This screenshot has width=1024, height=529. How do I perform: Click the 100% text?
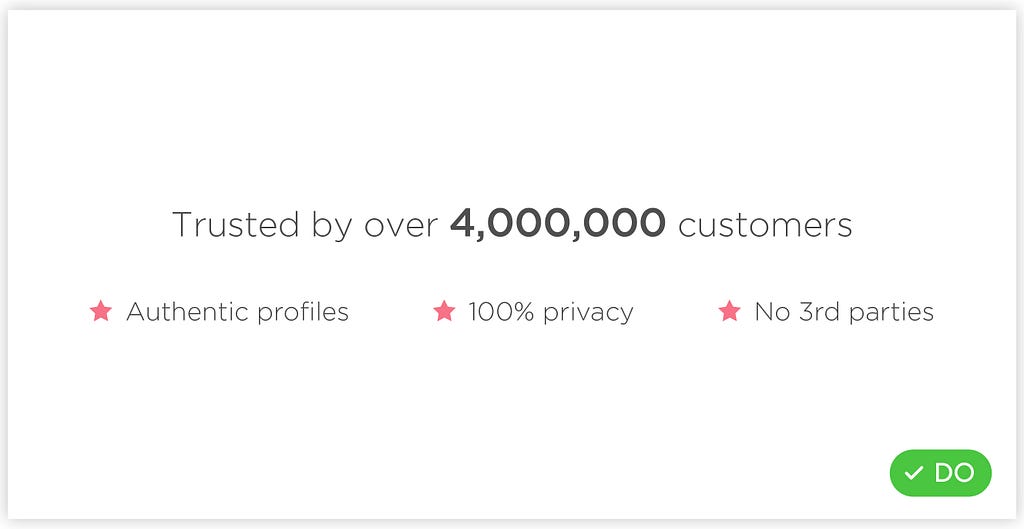(502, 312)
